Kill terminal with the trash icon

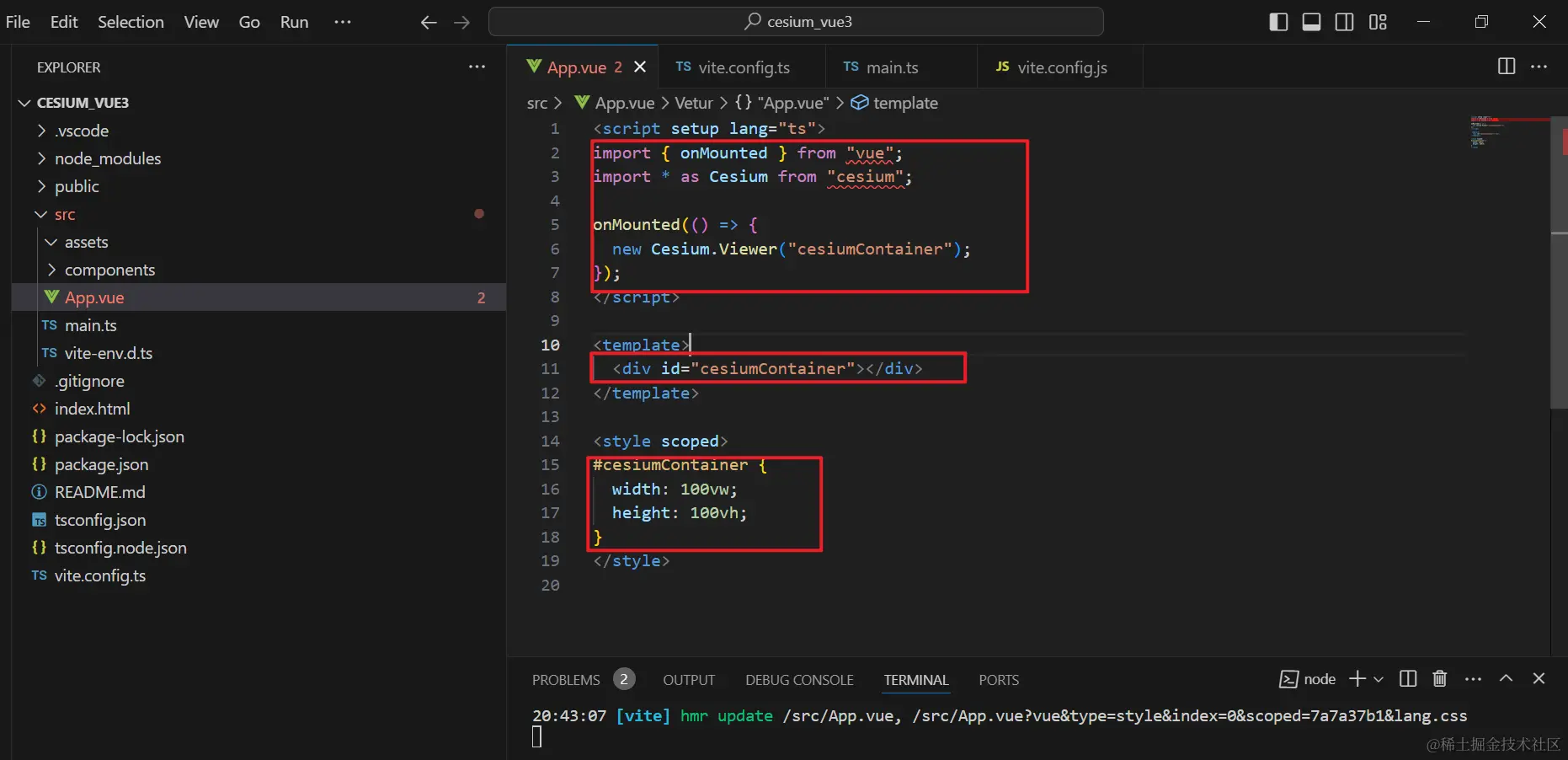tap(1440, 679)
